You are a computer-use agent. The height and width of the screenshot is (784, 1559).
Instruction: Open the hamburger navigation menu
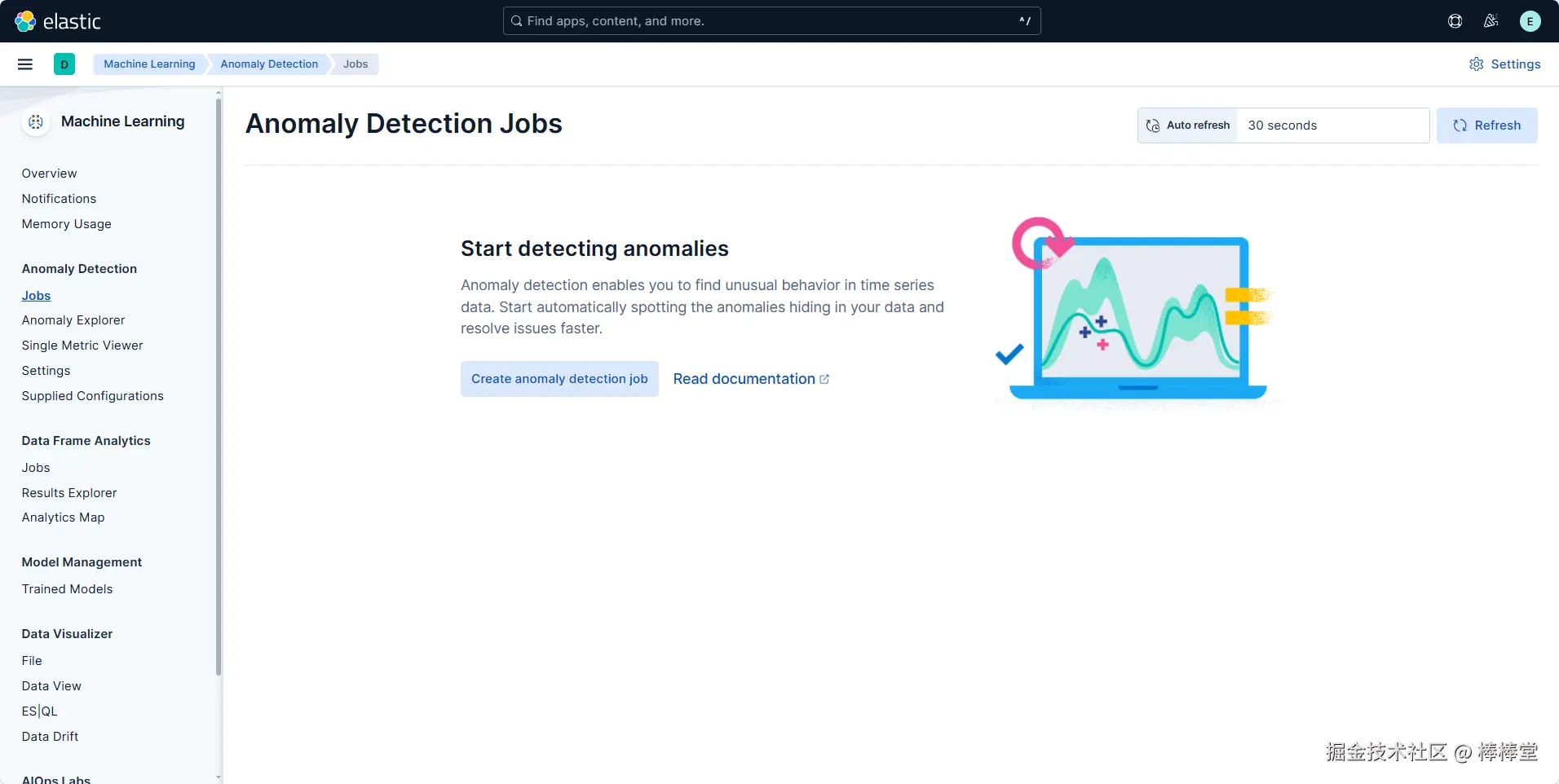[x=25, y=64]
